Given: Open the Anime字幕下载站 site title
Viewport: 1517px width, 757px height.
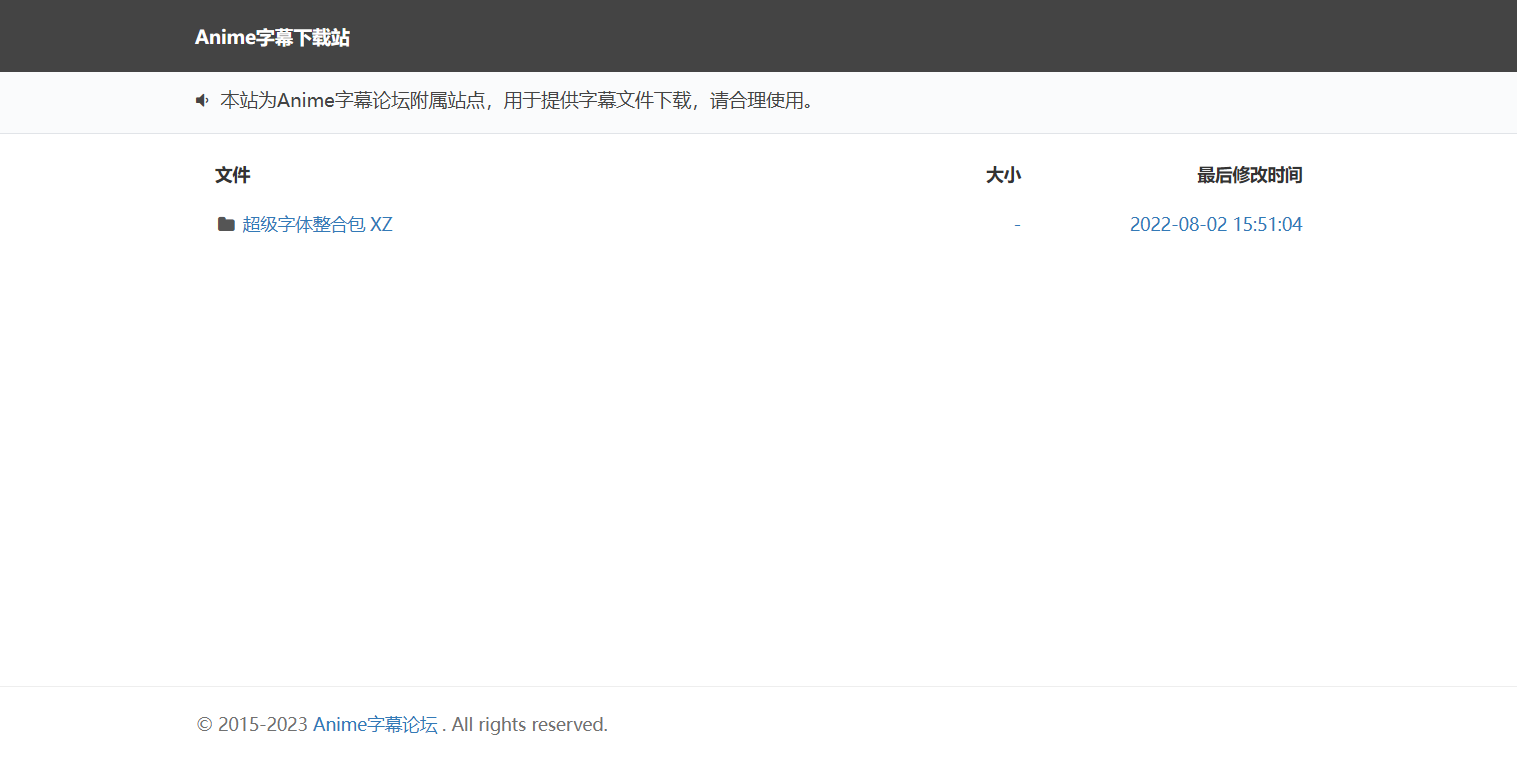Looking at the screenshot, I should [x=272, y=38].
